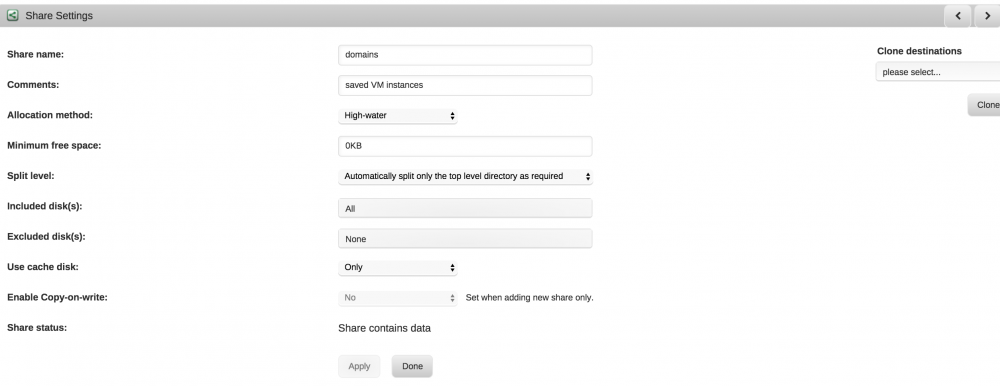Viewport: 1000px width, 386px height.
Task: Open the Clone destinations select box
Action: pos(938,72)
